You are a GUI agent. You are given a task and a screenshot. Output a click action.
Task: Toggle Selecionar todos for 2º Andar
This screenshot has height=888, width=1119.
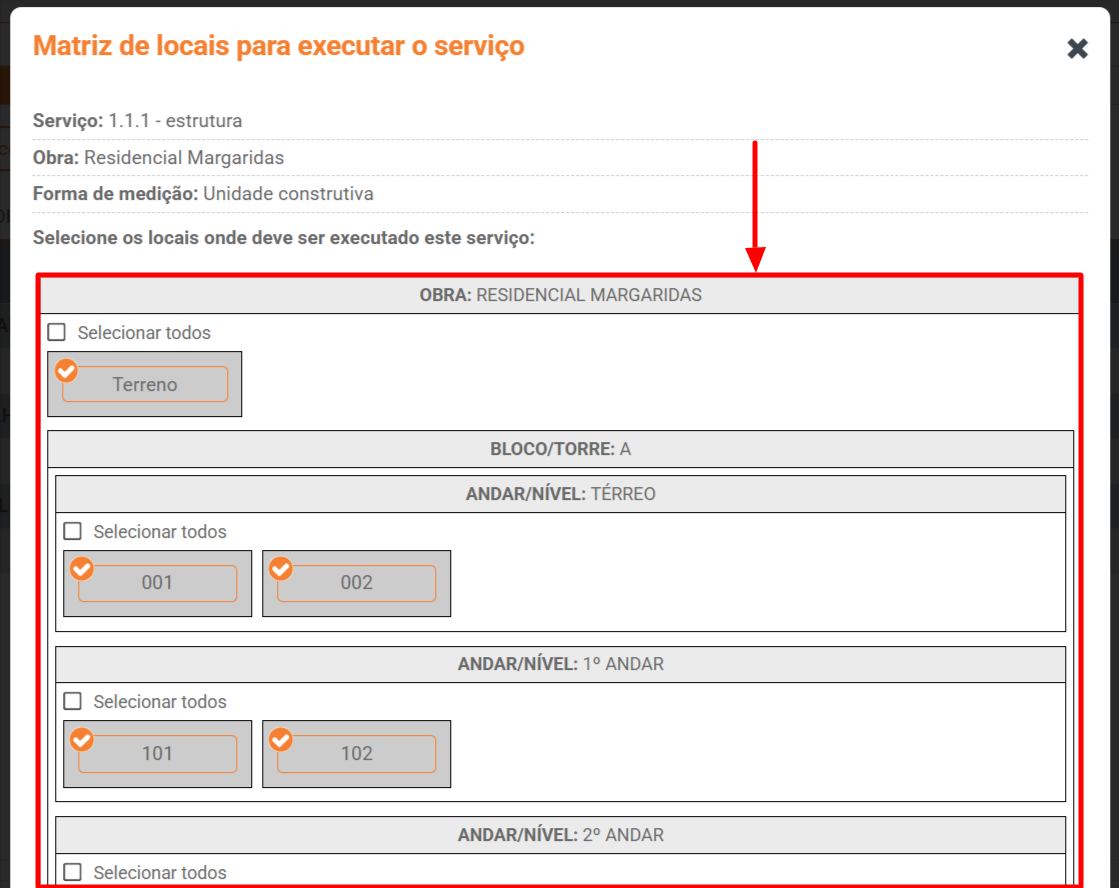73,873
